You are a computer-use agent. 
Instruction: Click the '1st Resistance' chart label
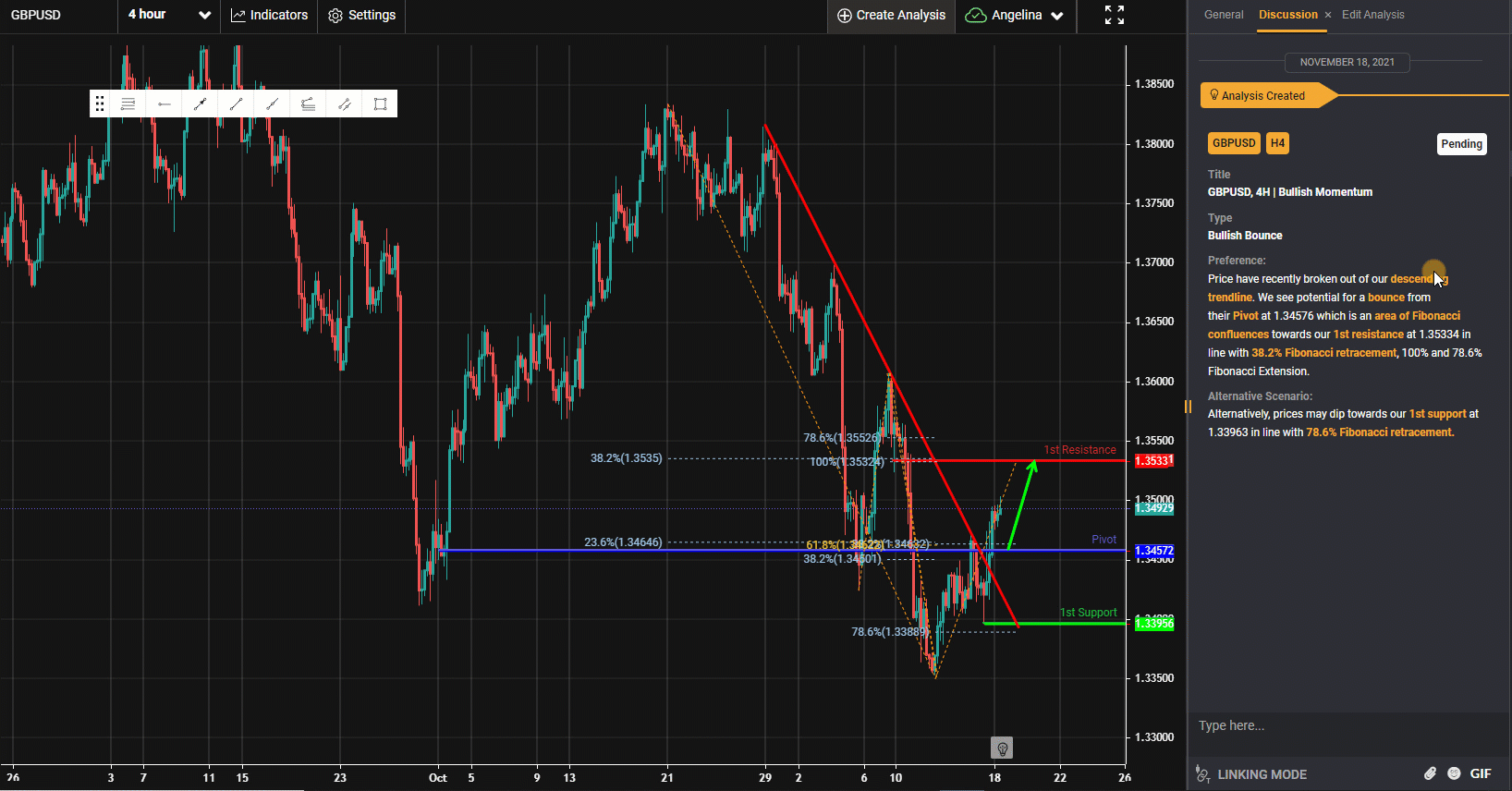pos(1079,450)
